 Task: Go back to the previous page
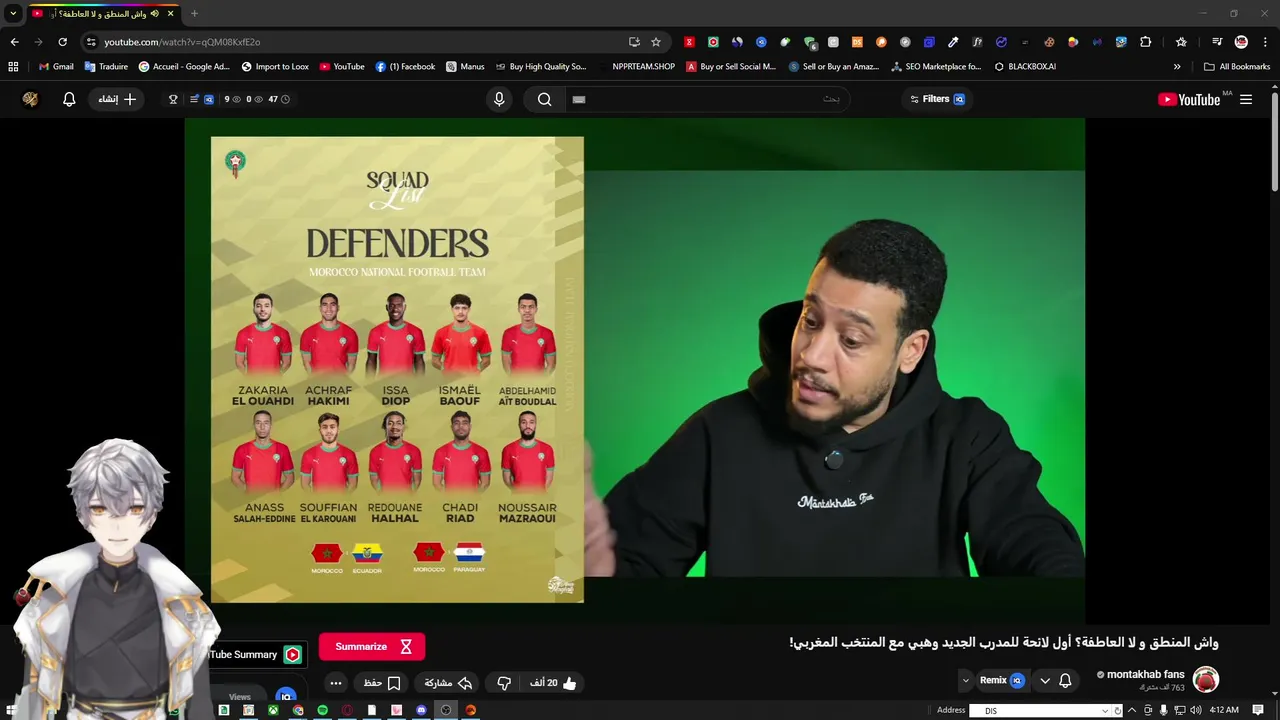tap(14, 42)
